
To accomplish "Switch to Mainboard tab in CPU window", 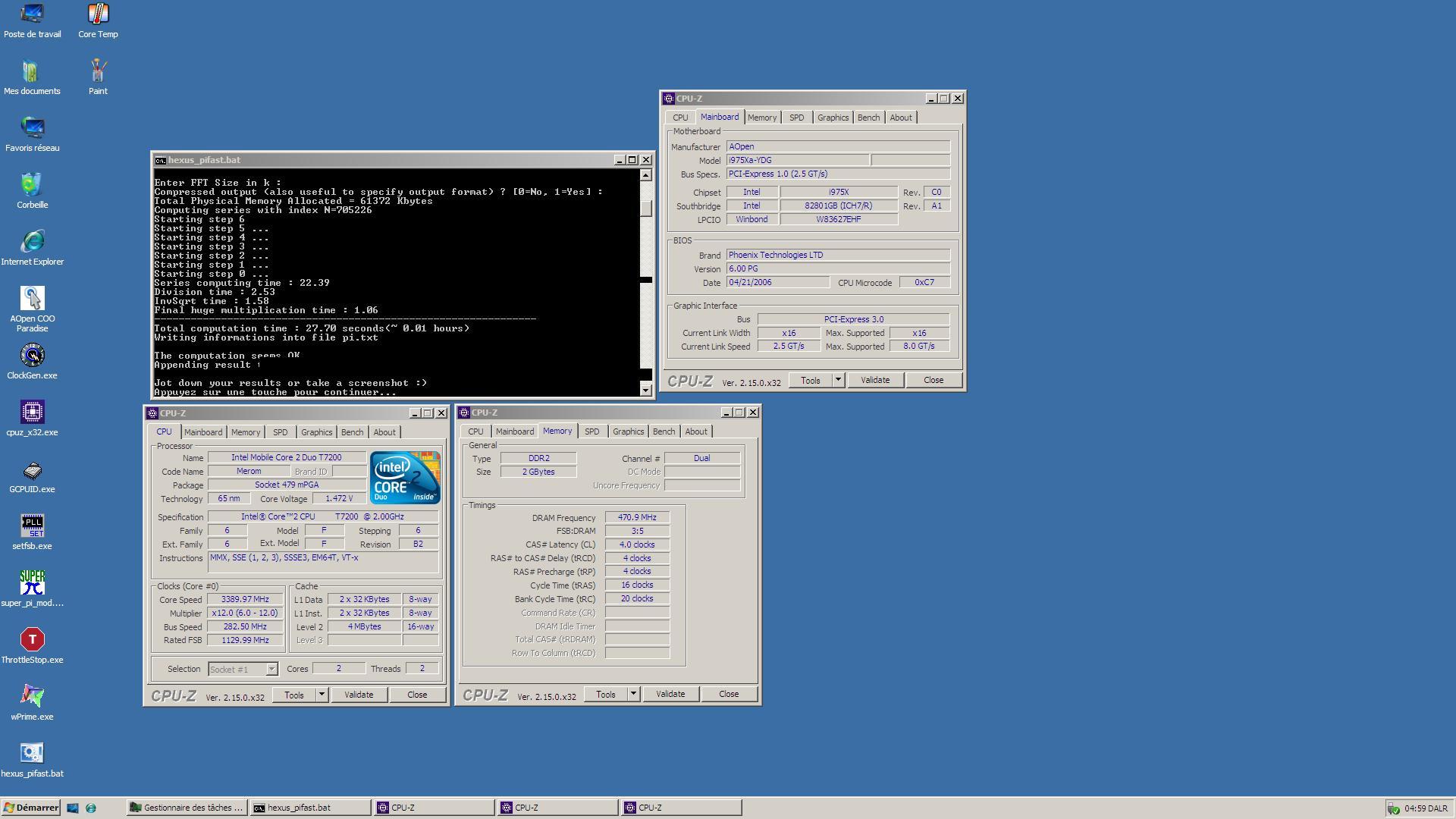I will (203, 432).
